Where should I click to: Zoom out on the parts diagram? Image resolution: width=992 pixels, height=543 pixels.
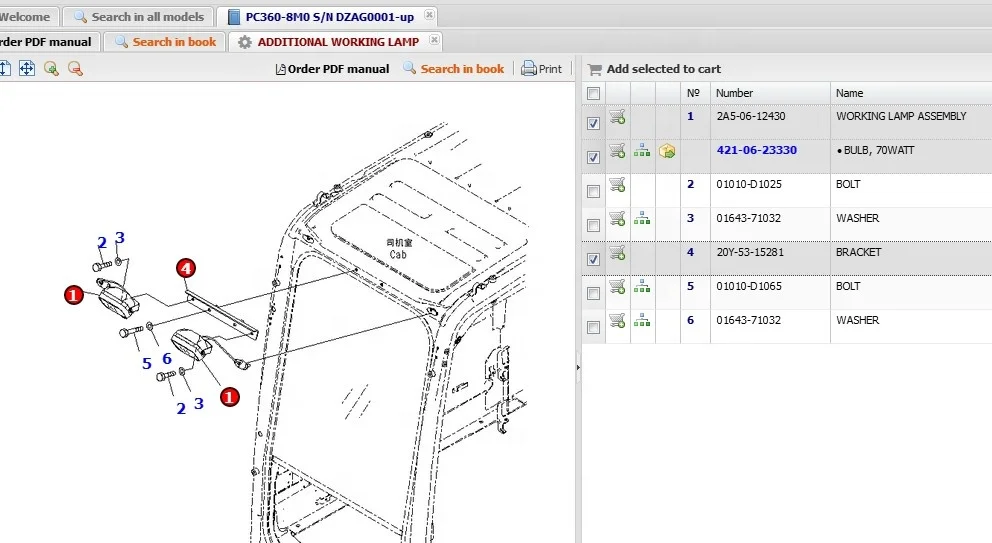pyautogui.click(x=75, y=68)
